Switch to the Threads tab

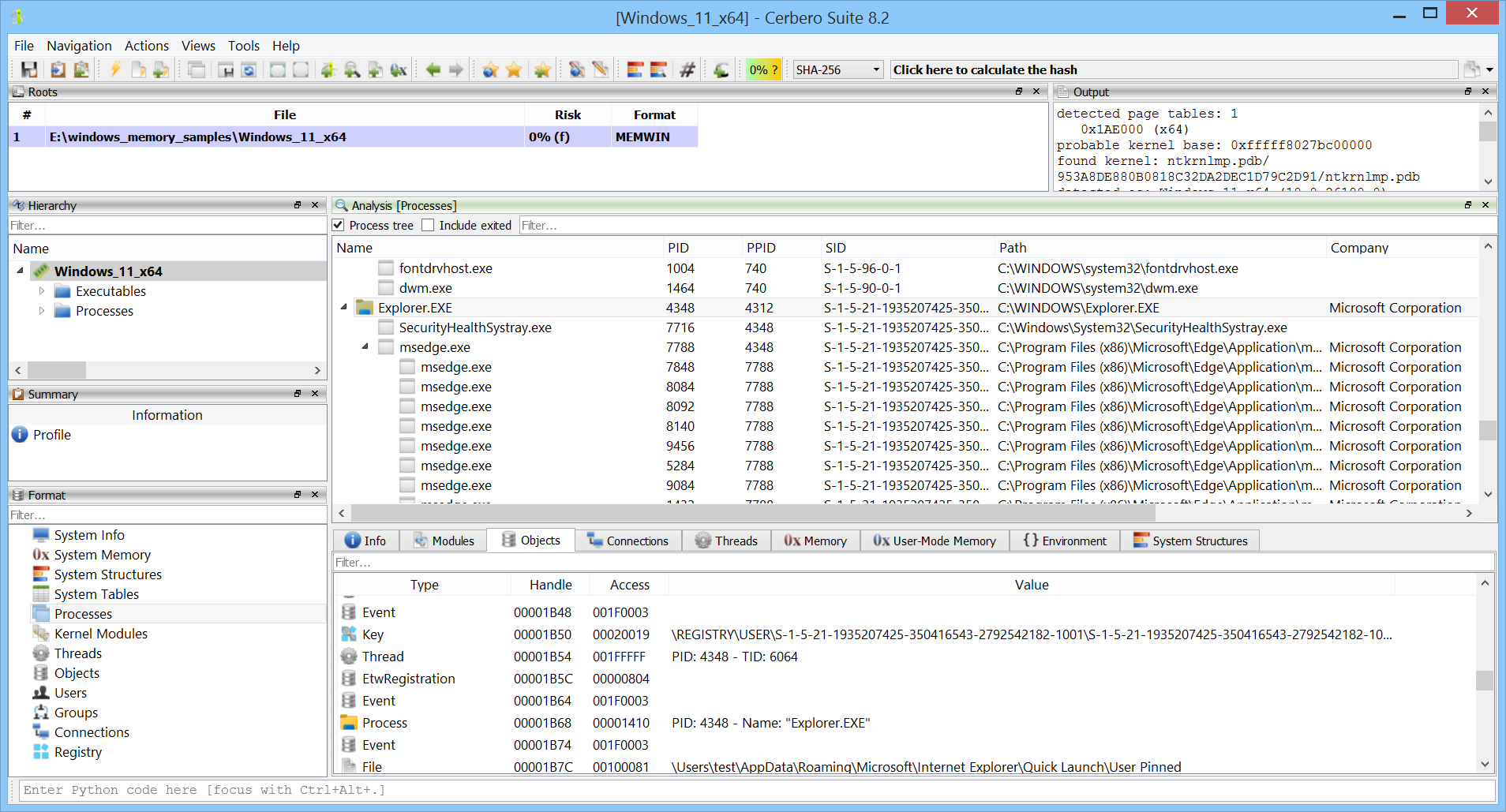(726, 541)
